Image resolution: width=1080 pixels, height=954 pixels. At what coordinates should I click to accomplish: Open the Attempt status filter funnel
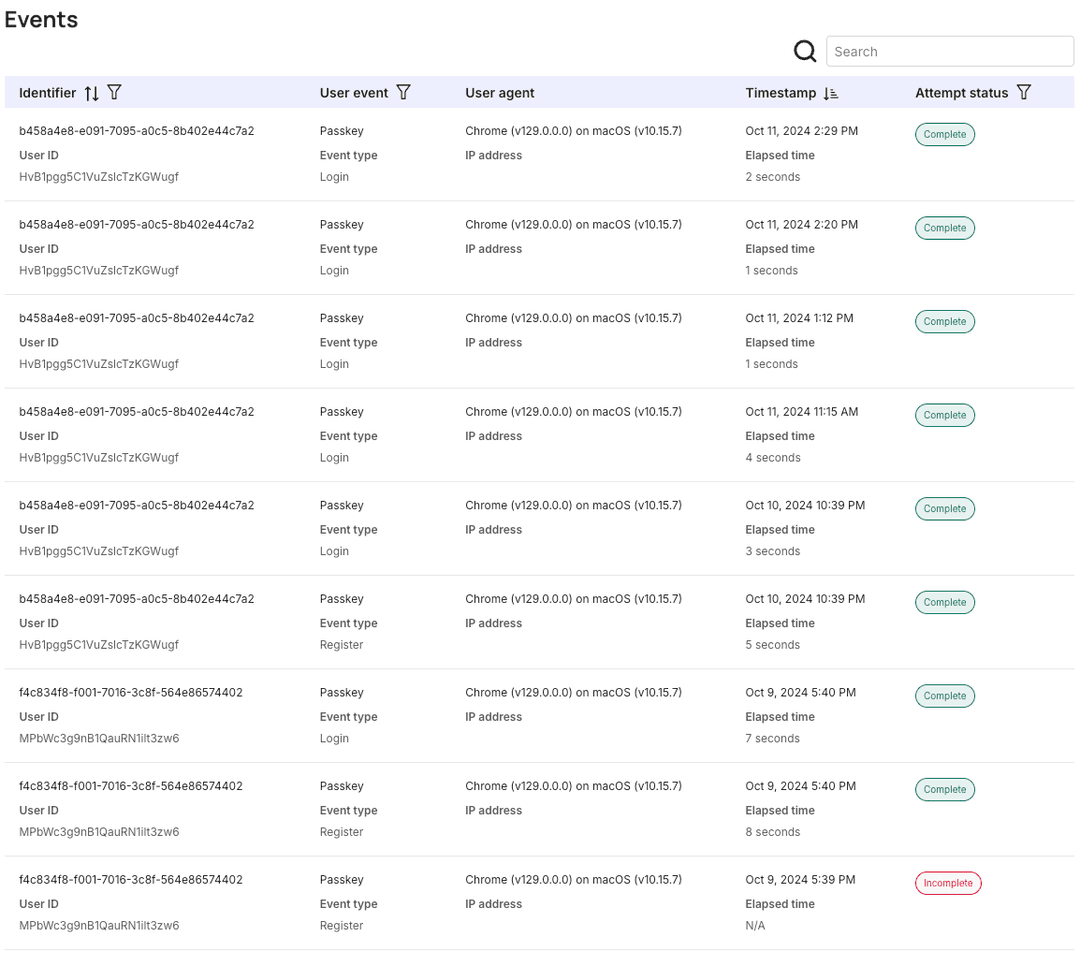1023,92
